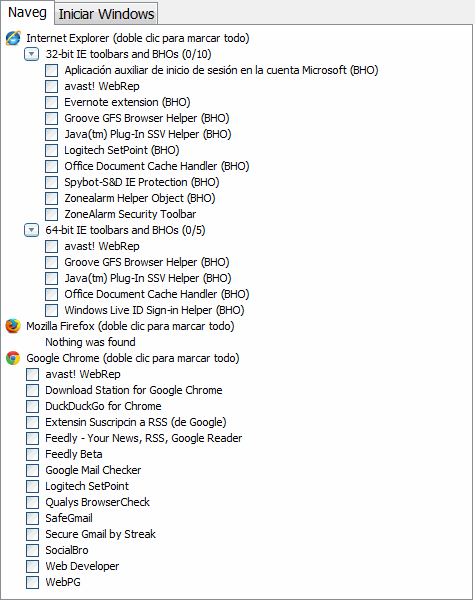The height and width of the screenshot is (601, 475).
Task: Click 'Spybot-S&D IE Protection (BHO)' text
Action: (x=142, y=182)
